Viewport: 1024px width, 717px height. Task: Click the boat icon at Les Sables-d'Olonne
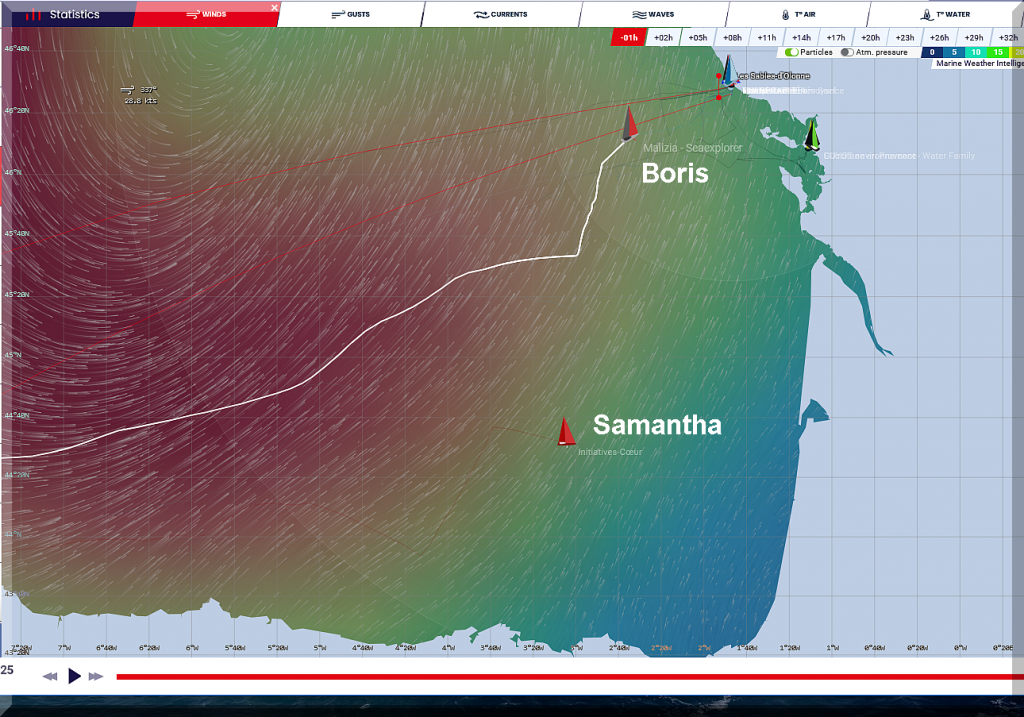(729, 72)
